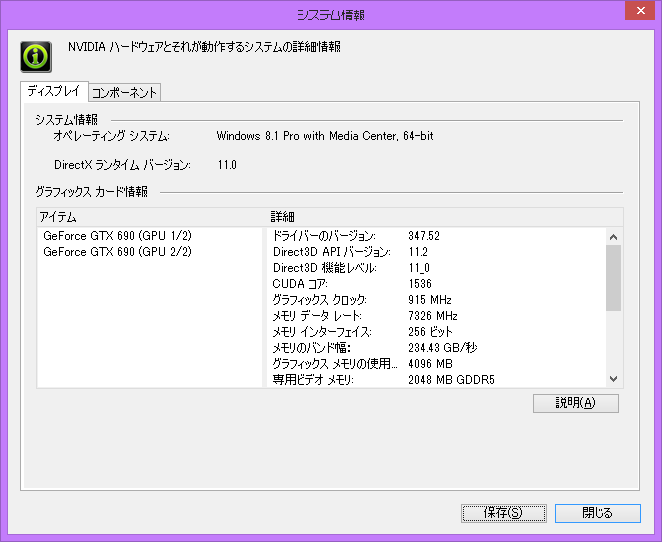Switch to the ディスプレイ tab

(x=54, y=91)
